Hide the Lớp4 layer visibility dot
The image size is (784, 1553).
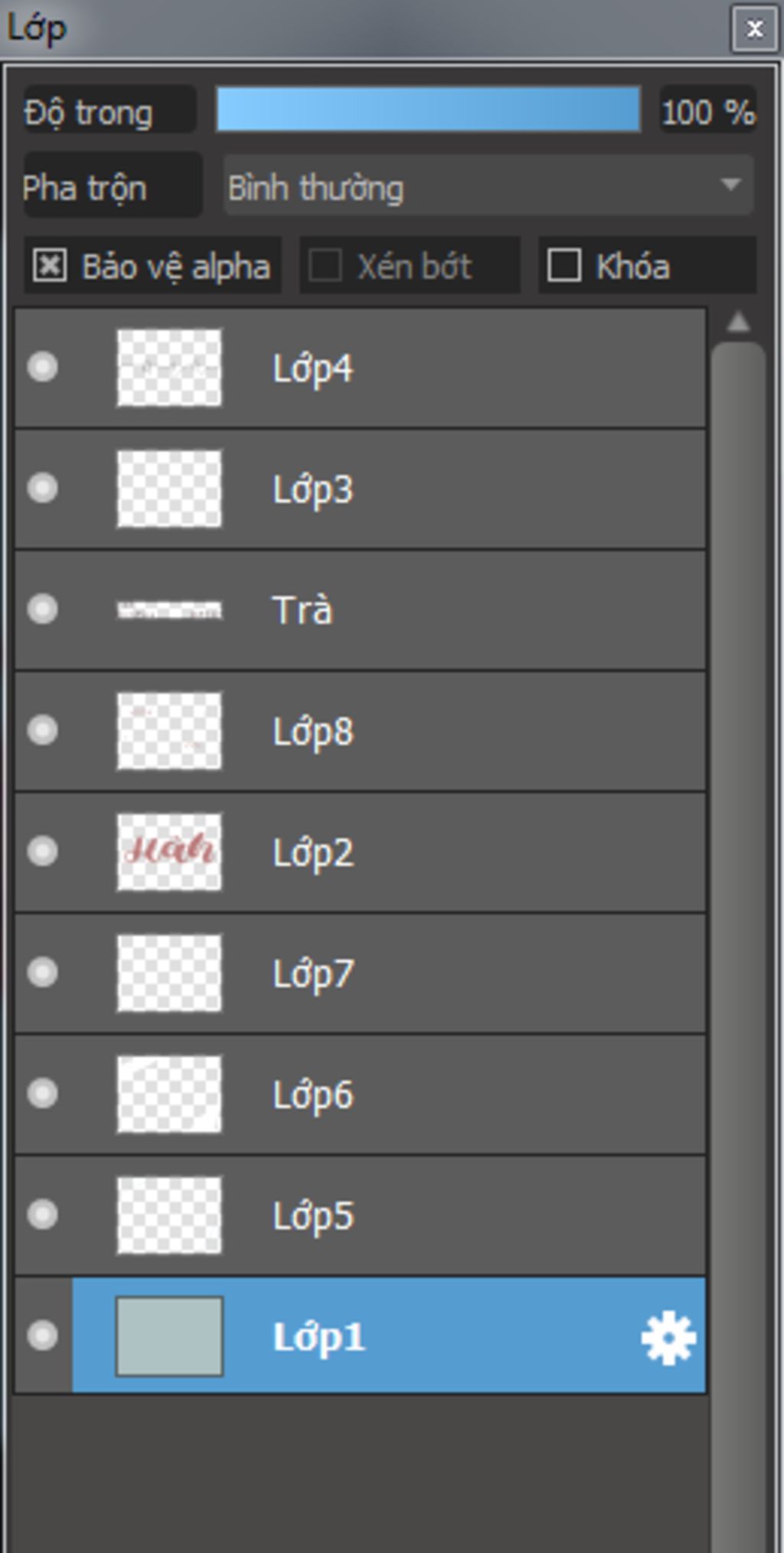point(42,367)
